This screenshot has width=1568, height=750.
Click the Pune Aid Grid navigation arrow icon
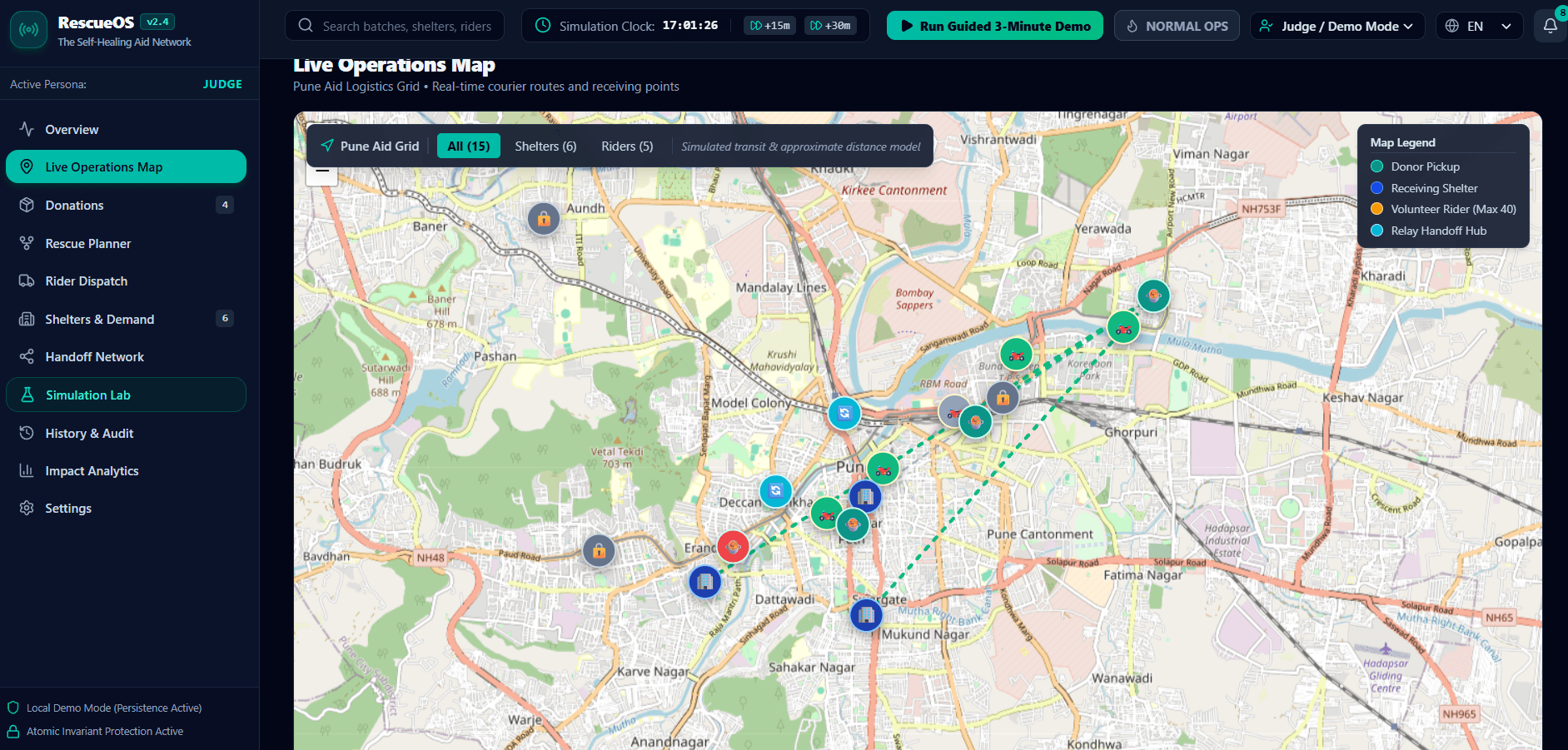(x=327, y=146)
